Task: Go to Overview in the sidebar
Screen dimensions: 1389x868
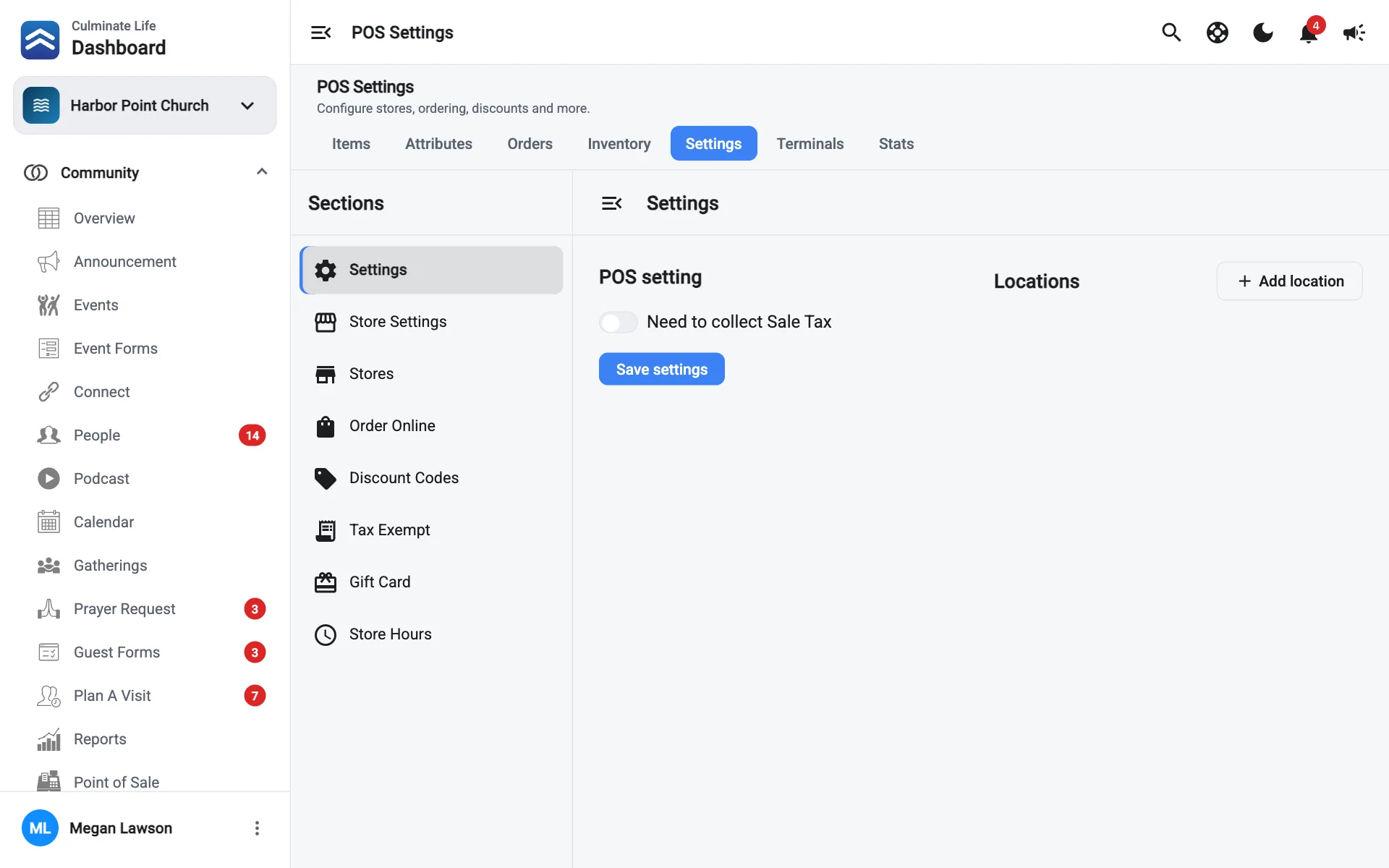Action: click(x=145, y=218)
